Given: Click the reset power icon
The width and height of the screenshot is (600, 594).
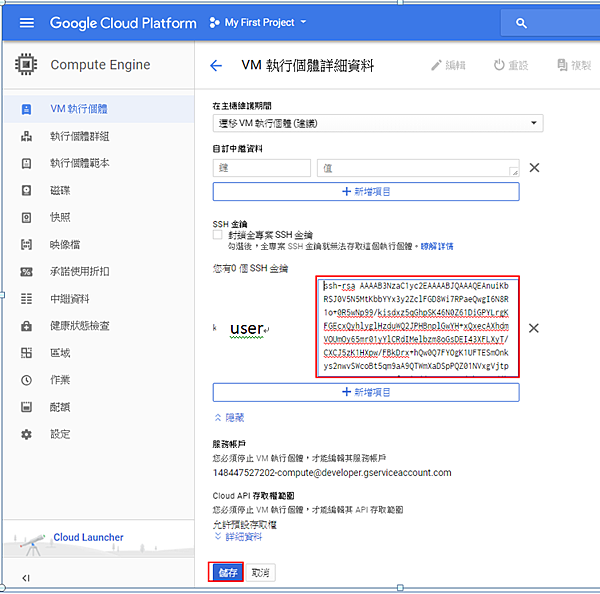Looking at the screenshot, I should point(499,65).
